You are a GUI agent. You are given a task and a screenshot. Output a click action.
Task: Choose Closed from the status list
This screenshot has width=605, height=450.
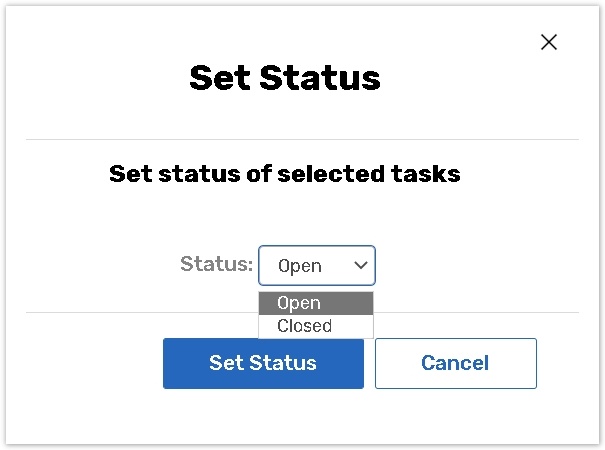pyautogui.click(x=315, y=326)
